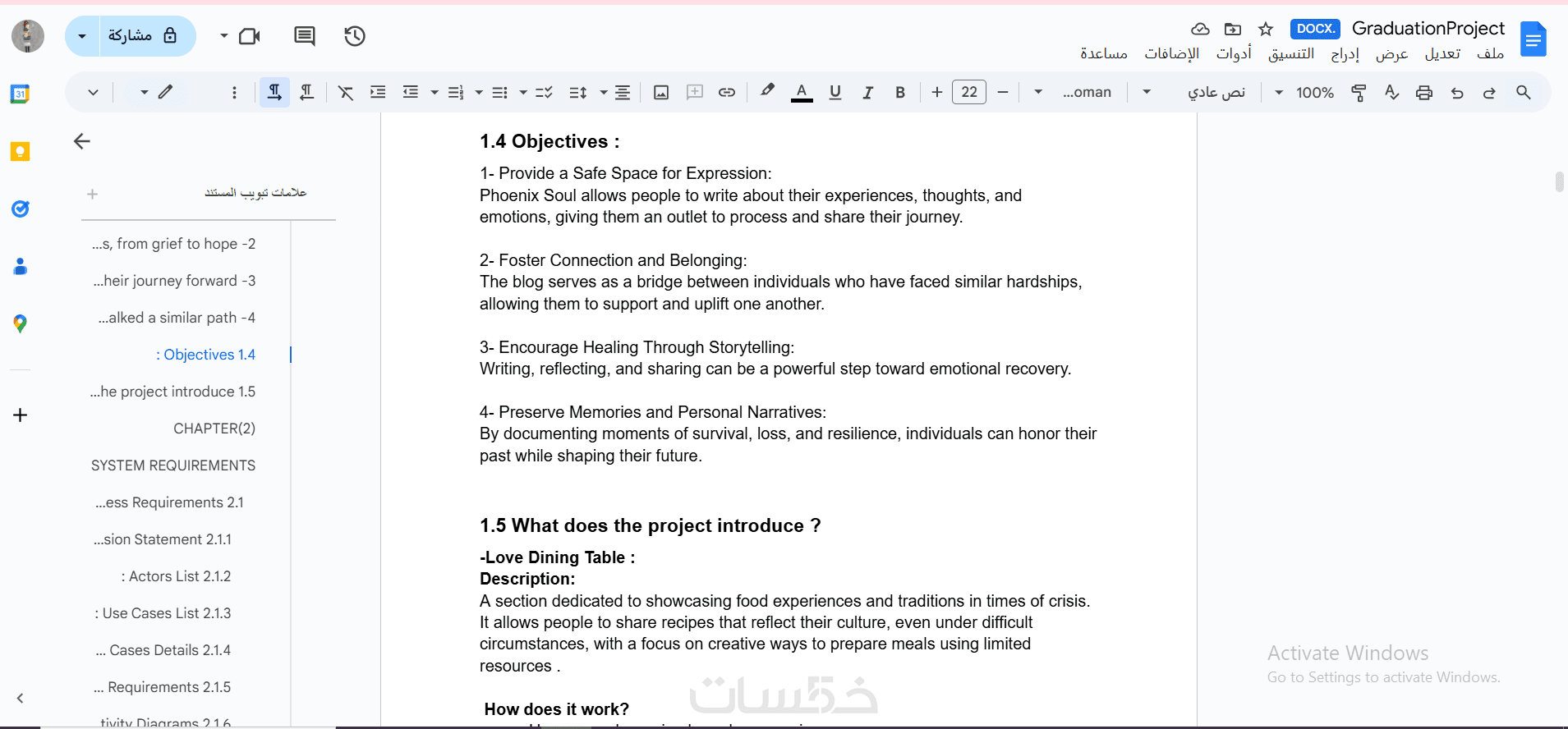Open the التنسيق menu
The image size is (1568, 729).
1291,53
